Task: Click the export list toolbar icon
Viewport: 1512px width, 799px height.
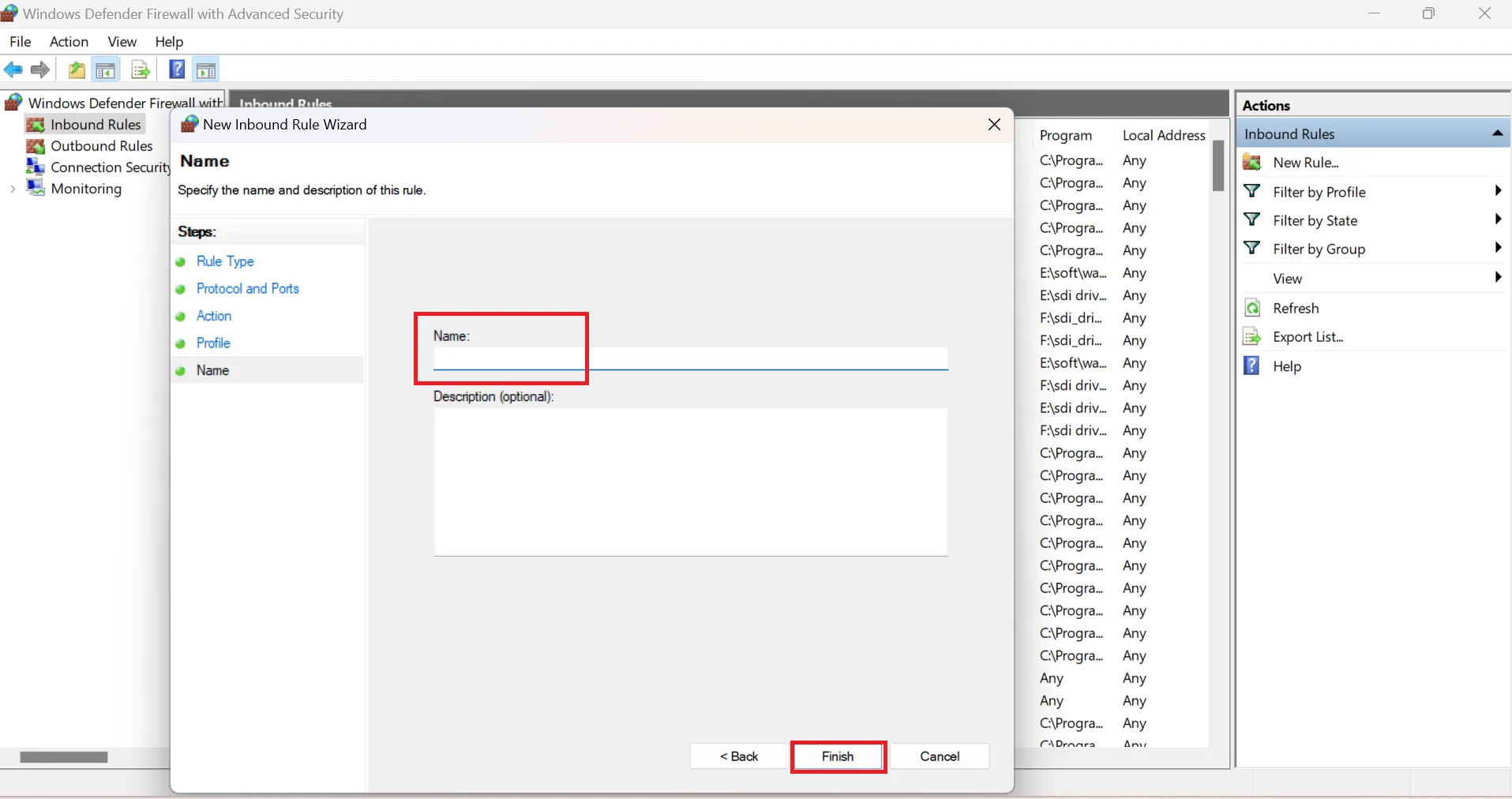Action: coord(141,70)
